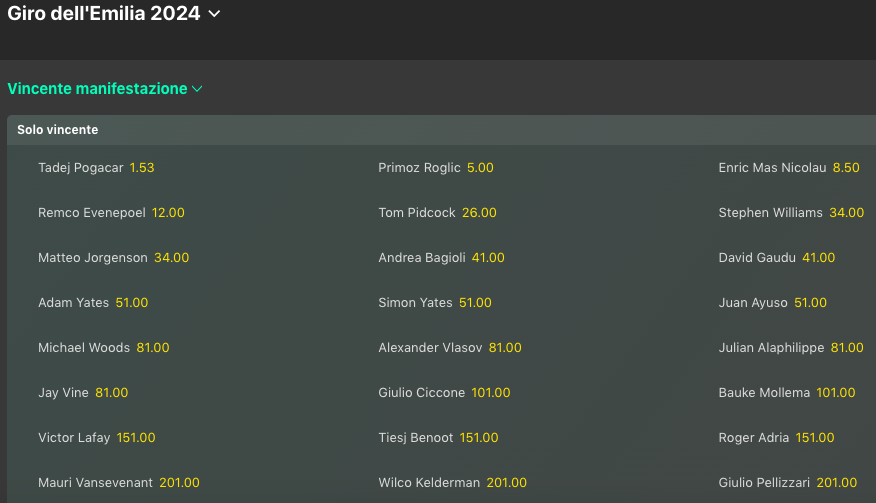Select Giulio Ciccone at 101.00
Screen dimensions: 876x503
[444, 393]
